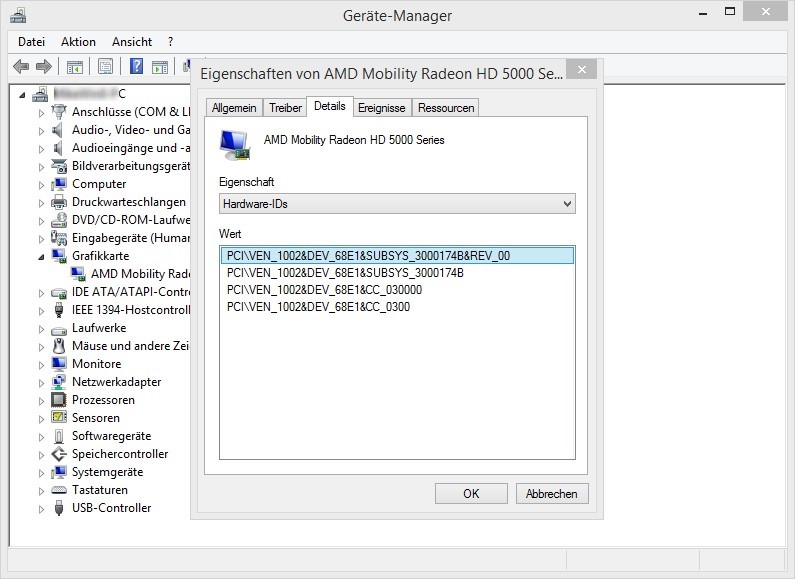The width and height of the screenshot is (795, 579).
Task: Click the Tastaturen keyboard icon
Action: coord(59,490)
